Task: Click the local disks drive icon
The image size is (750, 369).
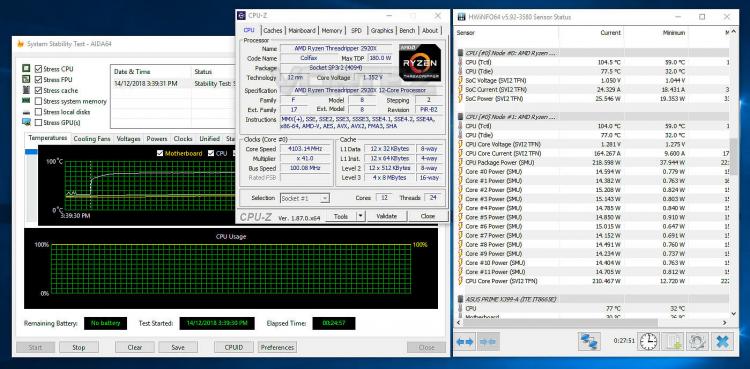Action: (26, 112)
